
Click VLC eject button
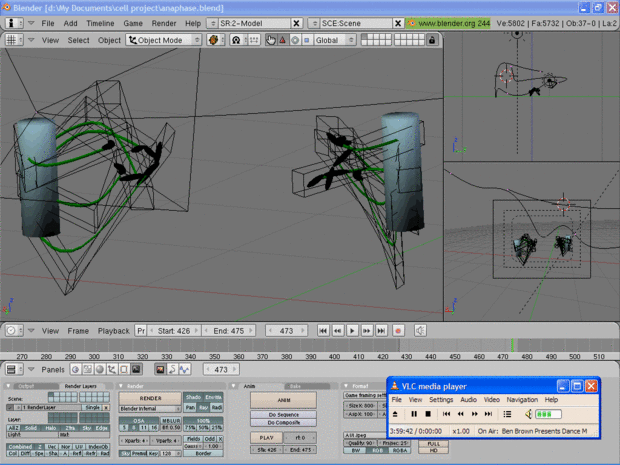[x=395, y=414]
